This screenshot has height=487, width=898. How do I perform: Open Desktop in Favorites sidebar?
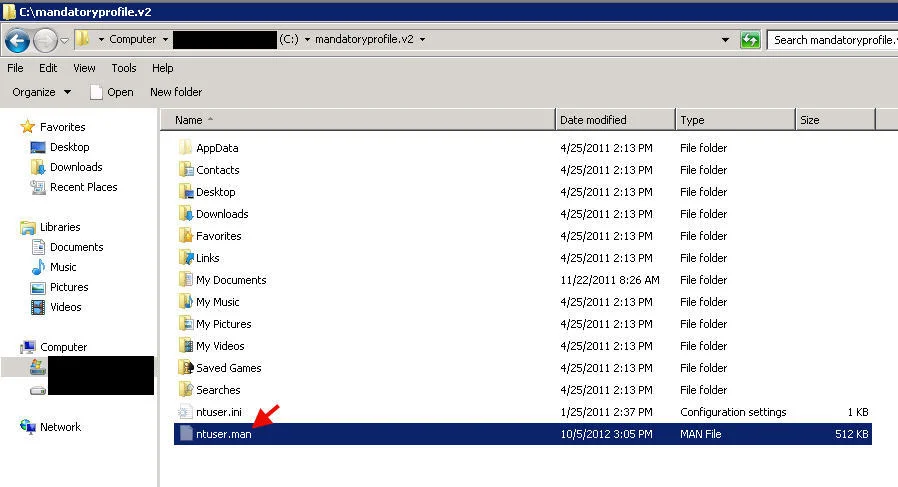(69, 147)
